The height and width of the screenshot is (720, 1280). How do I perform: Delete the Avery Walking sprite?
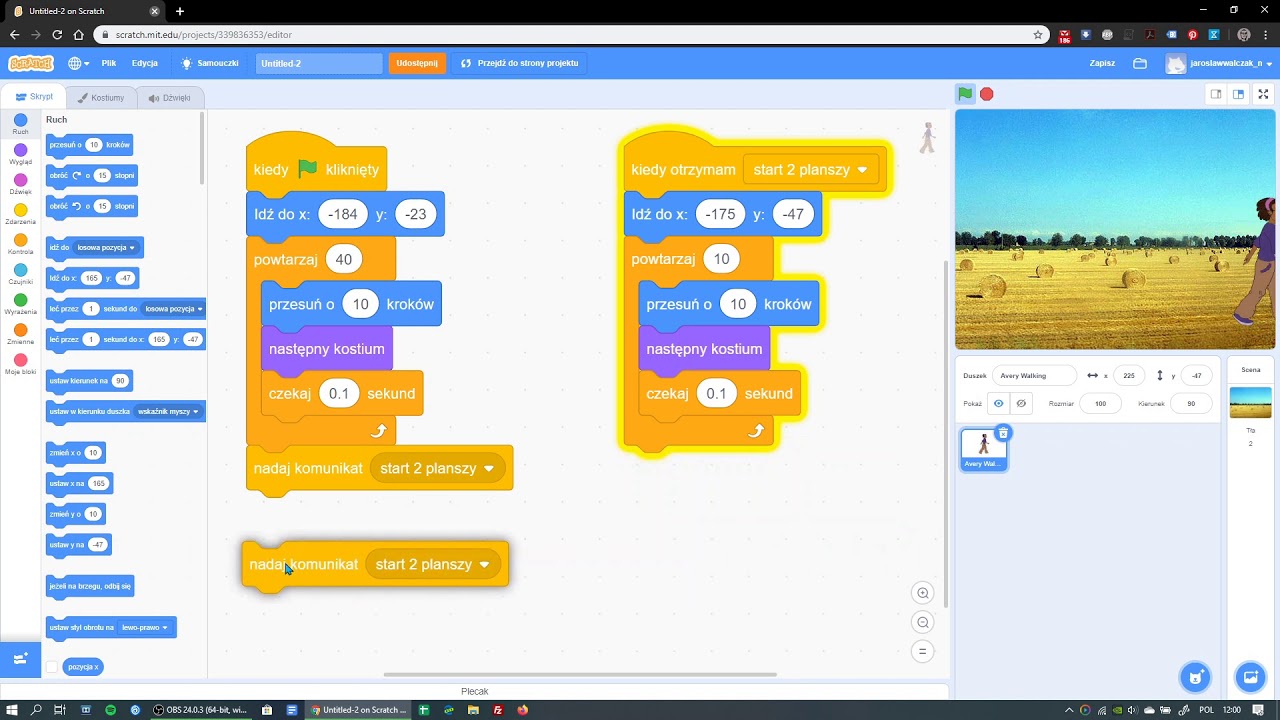(1003, 433)
